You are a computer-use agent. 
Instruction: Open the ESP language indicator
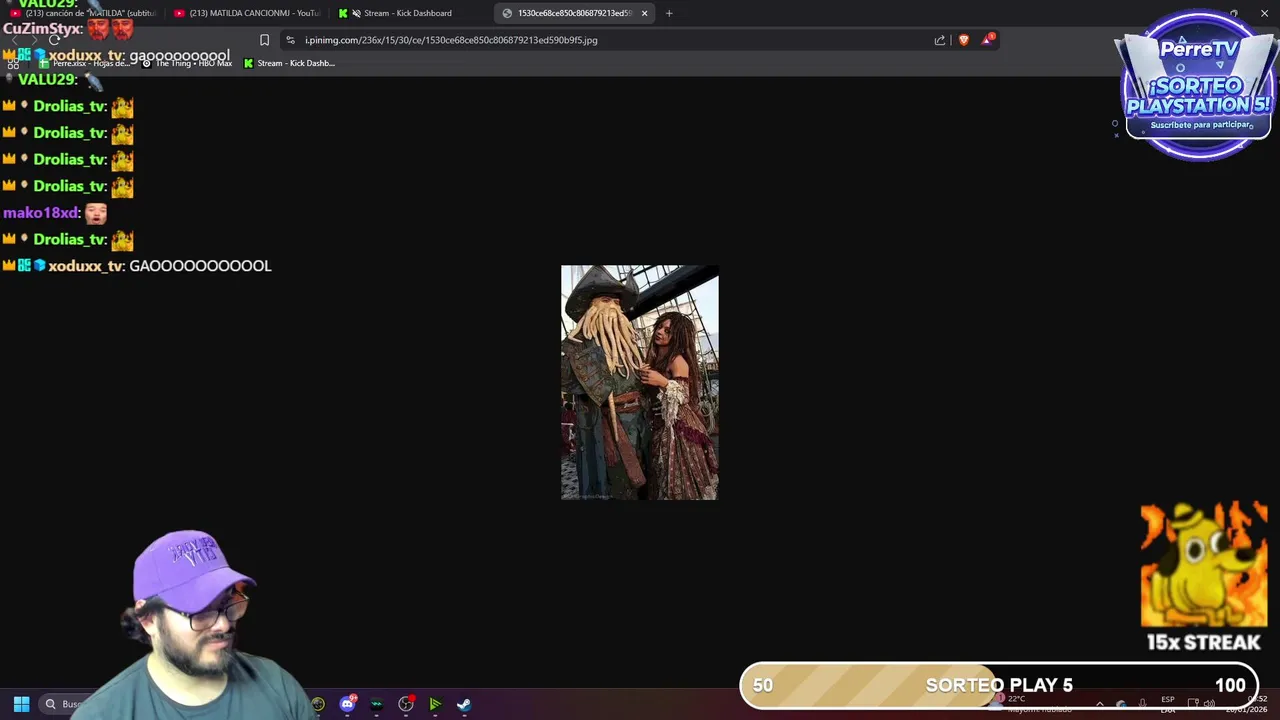(1168, 704)
